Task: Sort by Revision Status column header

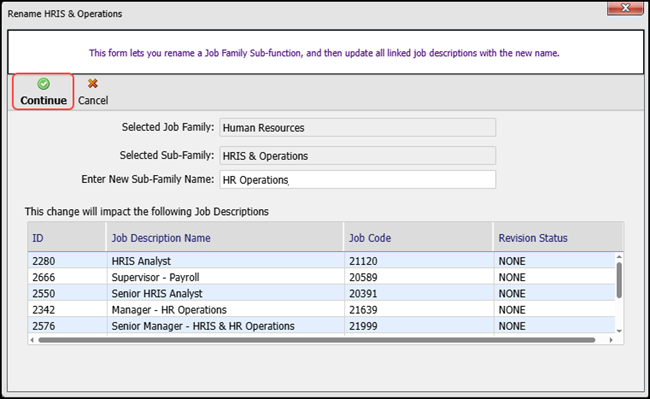Action: pos(558,238)
